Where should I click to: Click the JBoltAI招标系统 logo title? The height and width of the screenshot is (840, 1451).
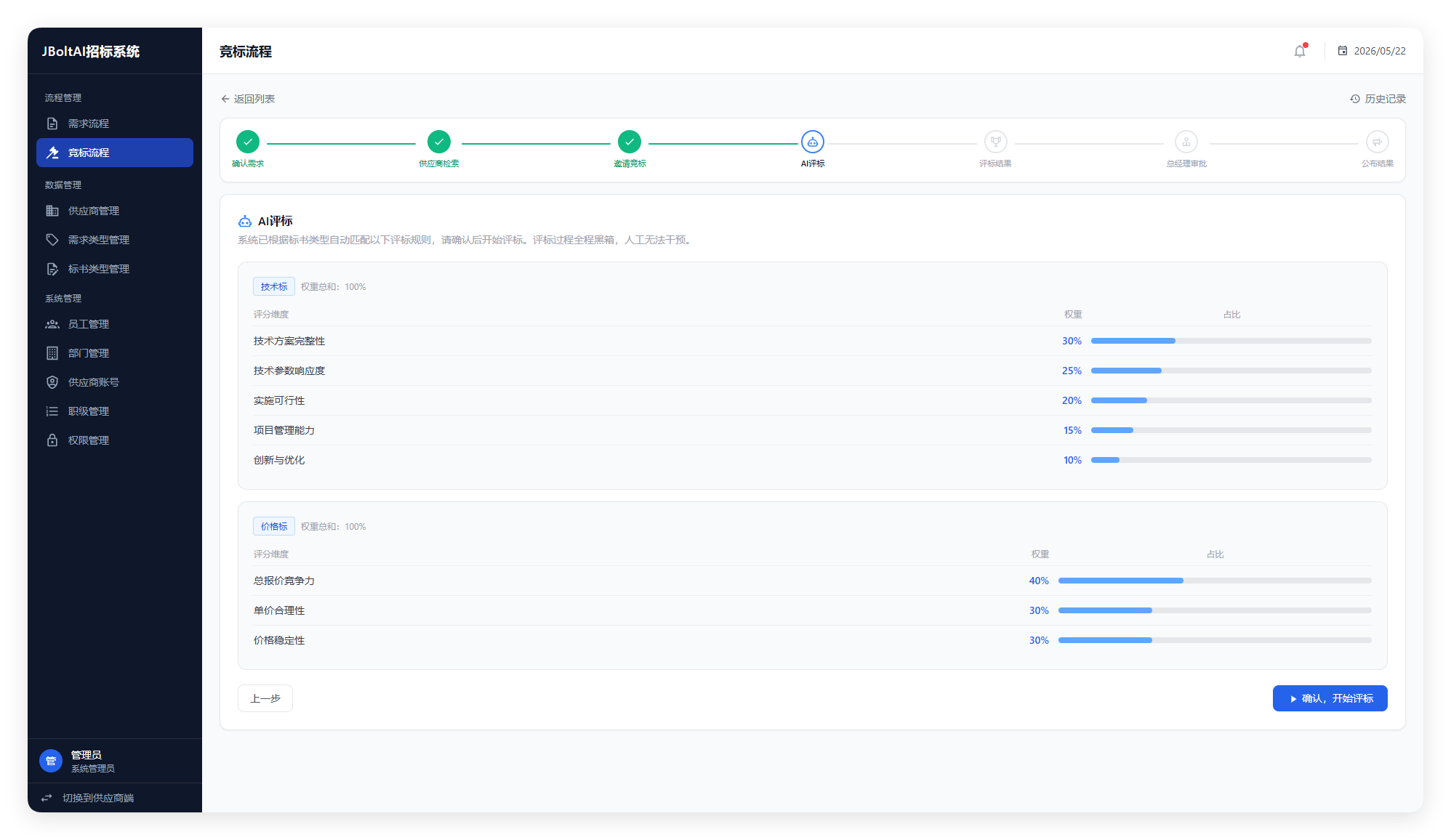(x=91, y=51)
